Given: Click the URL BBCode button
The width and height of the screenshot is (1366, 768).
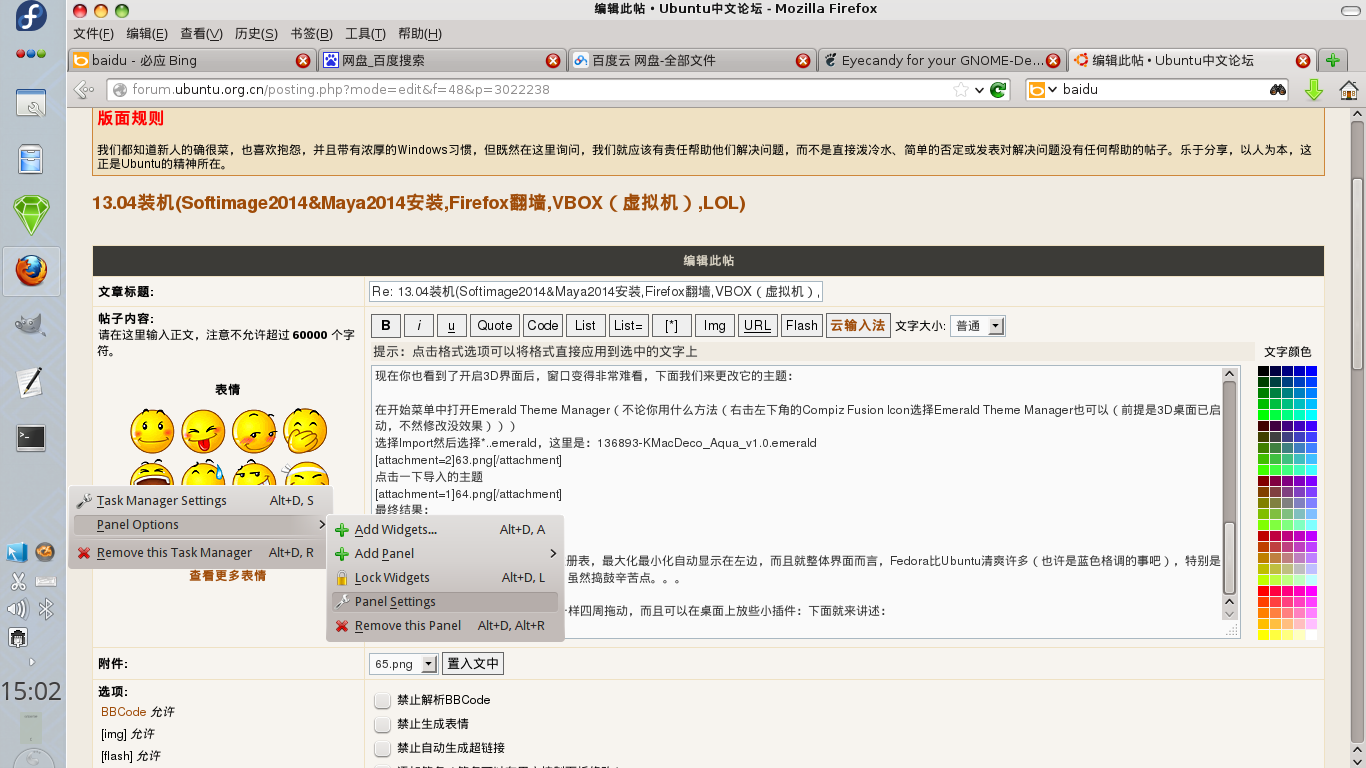Looking at the screenshot, I should click(x=757, y=326).
